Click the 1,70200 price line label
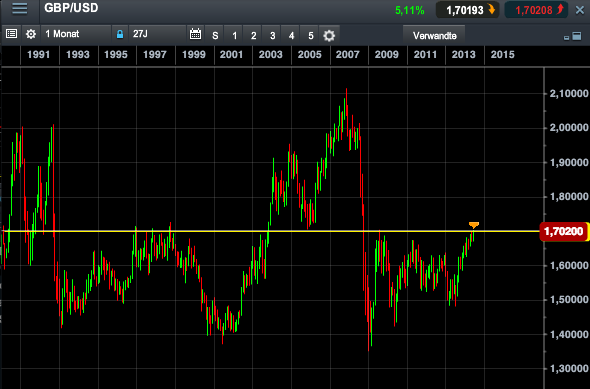 (563, 231)
